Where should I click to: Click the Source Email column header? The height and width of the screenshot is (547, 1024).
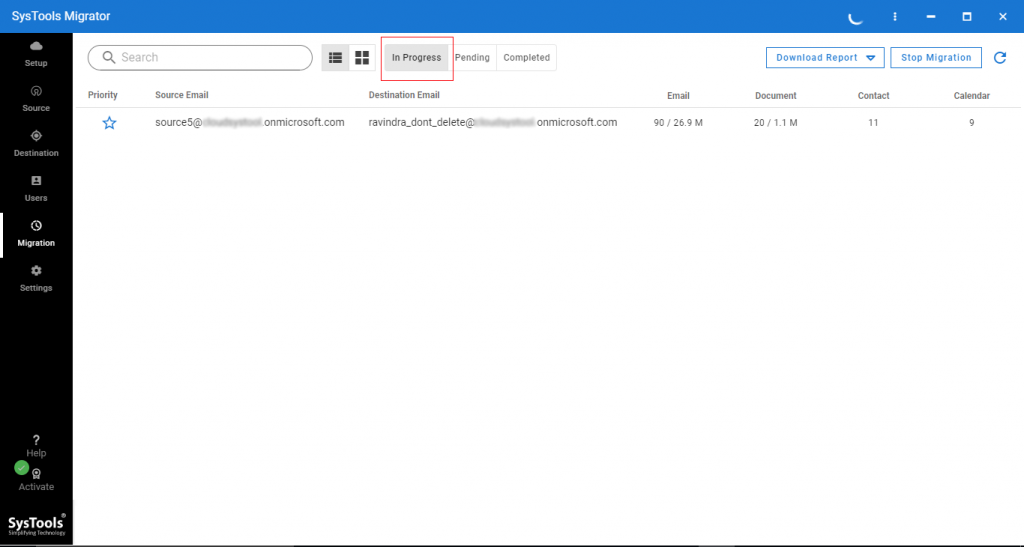182,95
